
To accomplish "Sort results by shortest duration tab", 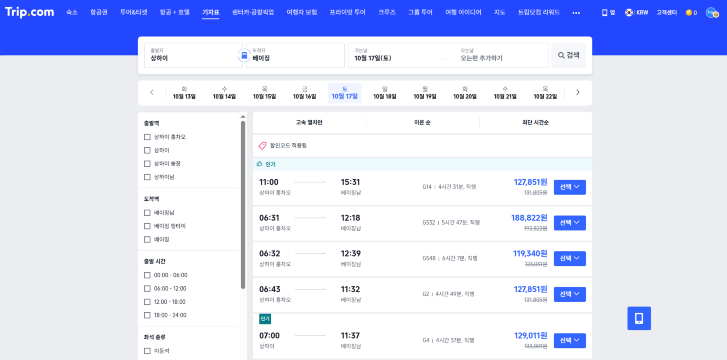I will [536, 122].
